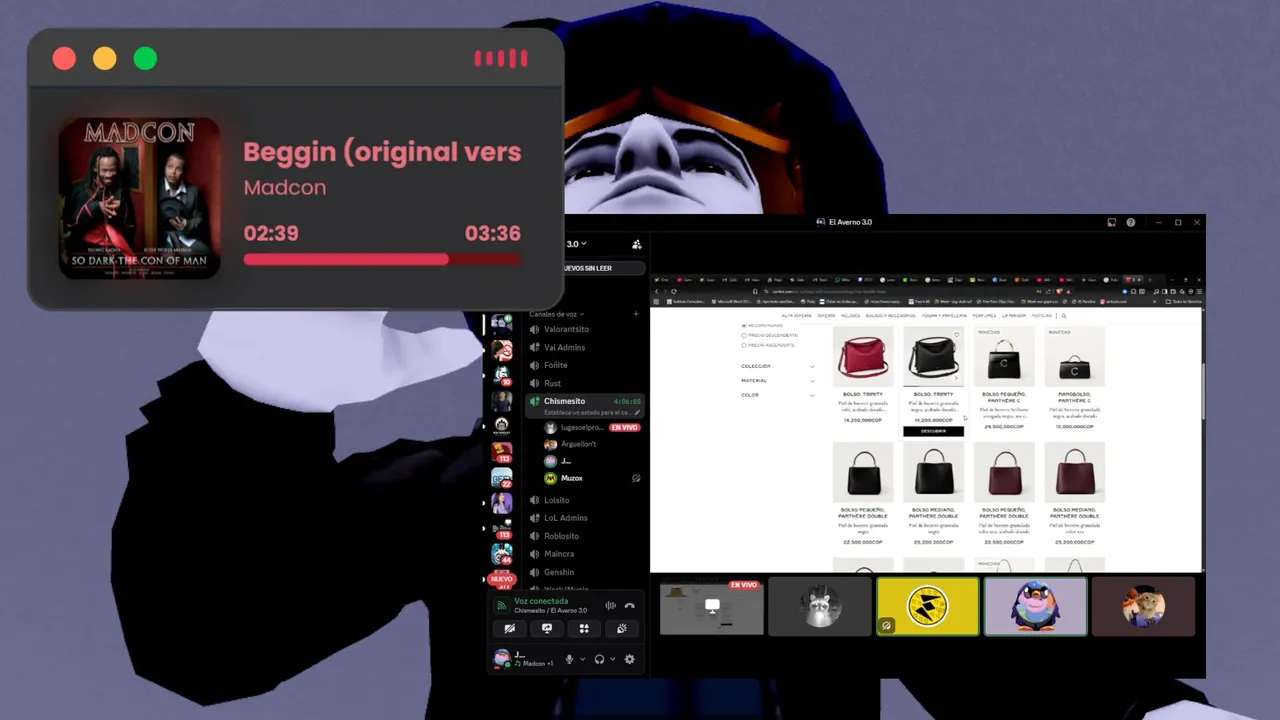The width and height of the screenshot is (1280, 720).
Task: Click the EN VIVO badge in channel list
Action: (624, 427)
